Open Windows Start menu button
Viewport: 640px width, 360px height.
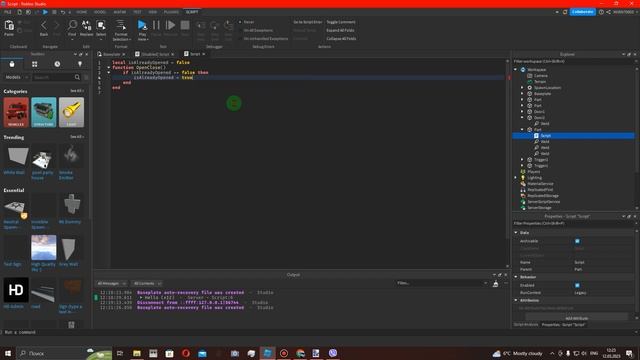point(8,353)
